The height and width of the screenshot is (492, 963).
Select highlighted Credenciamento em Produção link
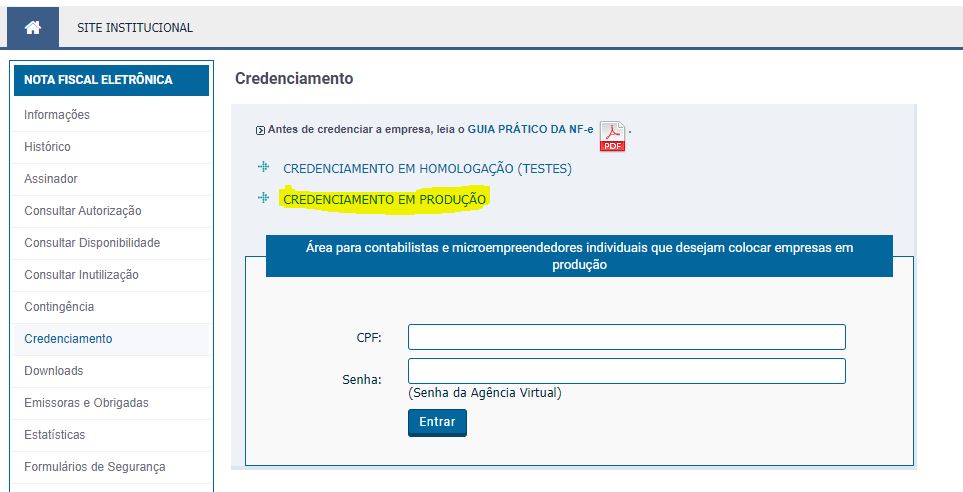[x=384, y=200]
